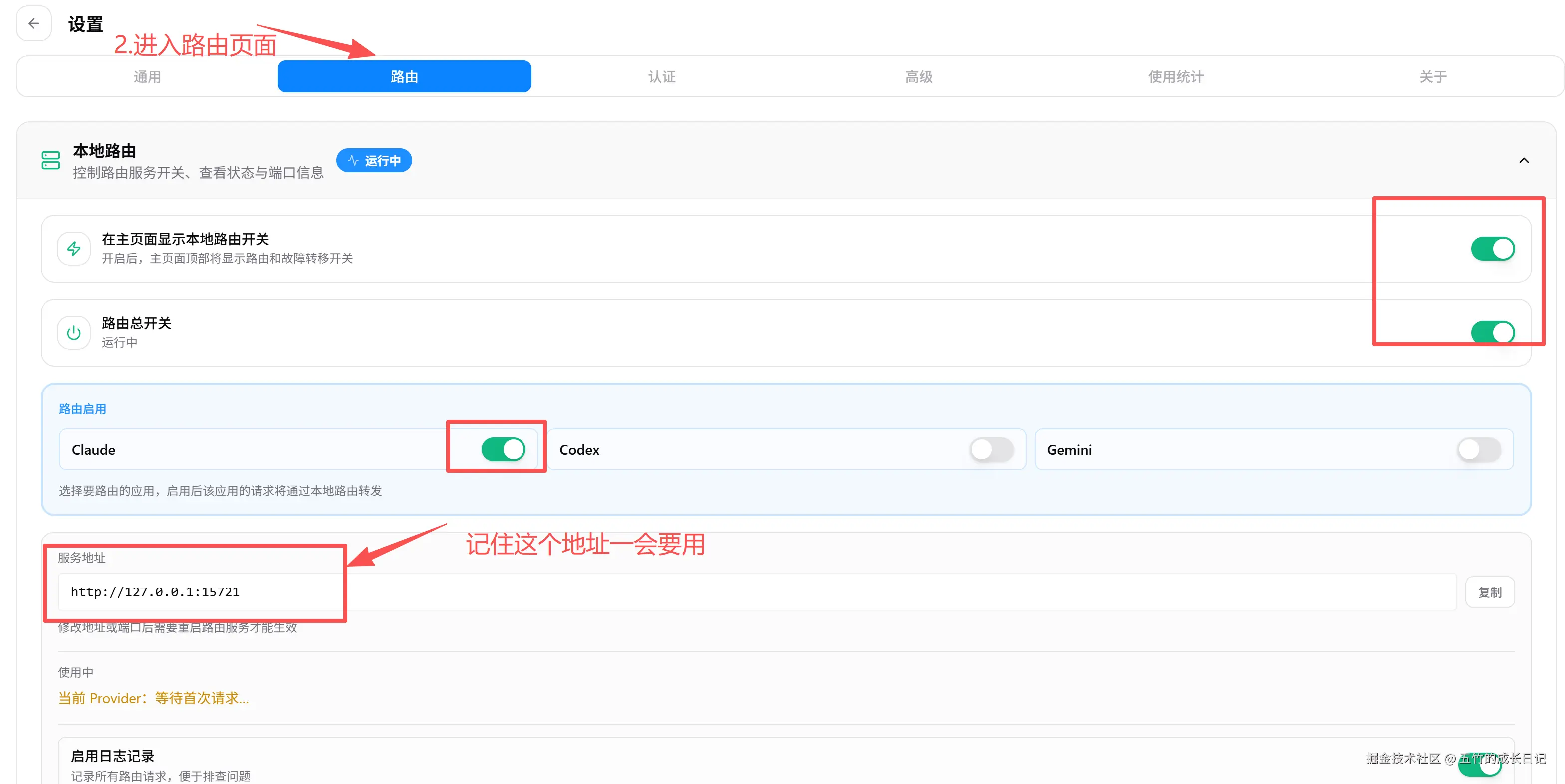Click the 在主页面显示本地路由开关 label
Viewport: 1565px width, 784px height.
[185, 239]
